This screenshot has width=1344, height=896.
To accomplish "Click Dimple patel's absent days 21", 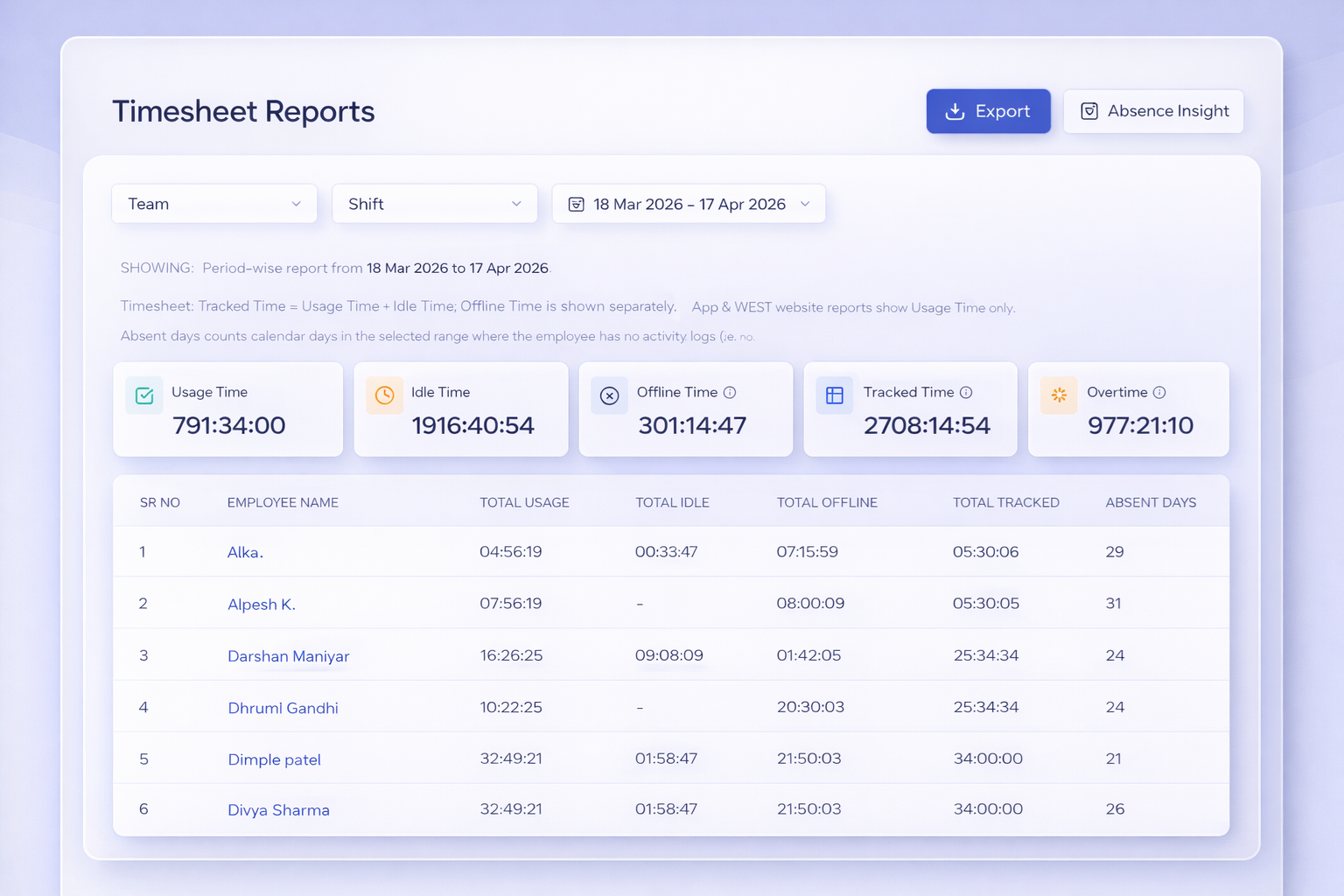I will click(1114, 759).
